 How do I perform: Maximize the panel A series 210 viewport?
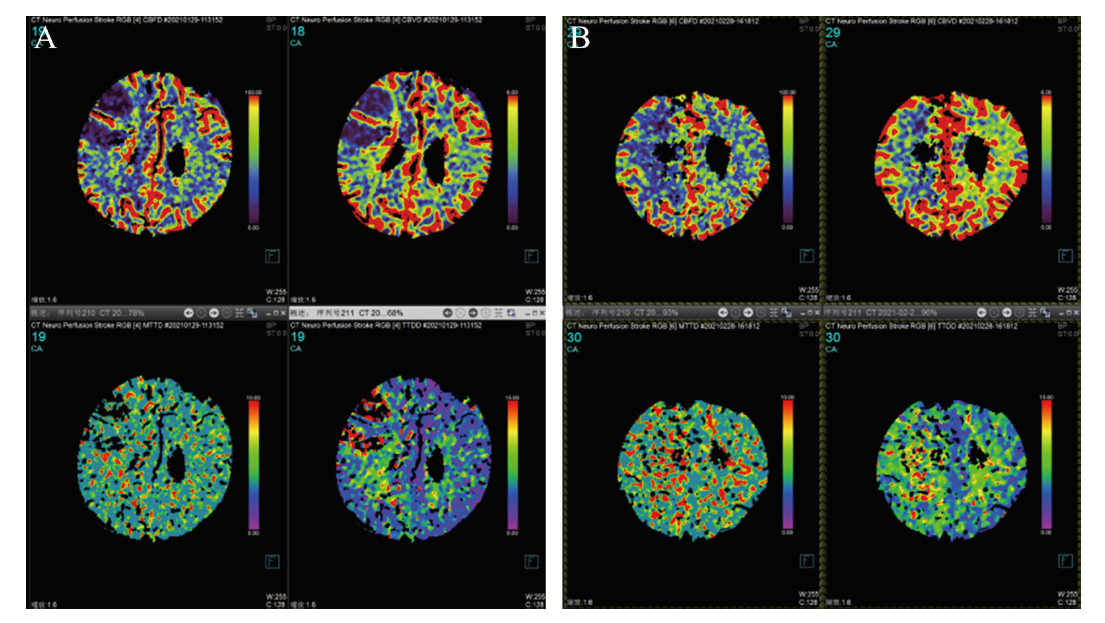coord(277,312)
